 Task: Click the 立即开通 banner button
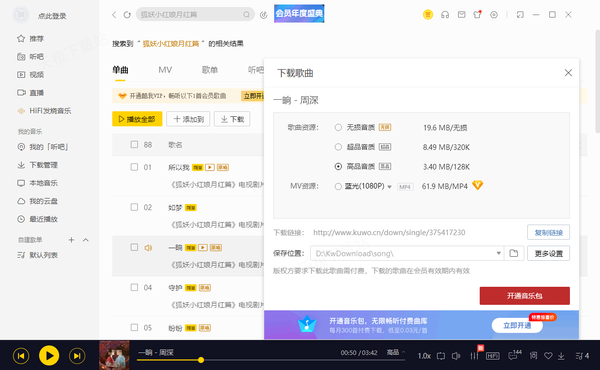[x=517, y=326]
